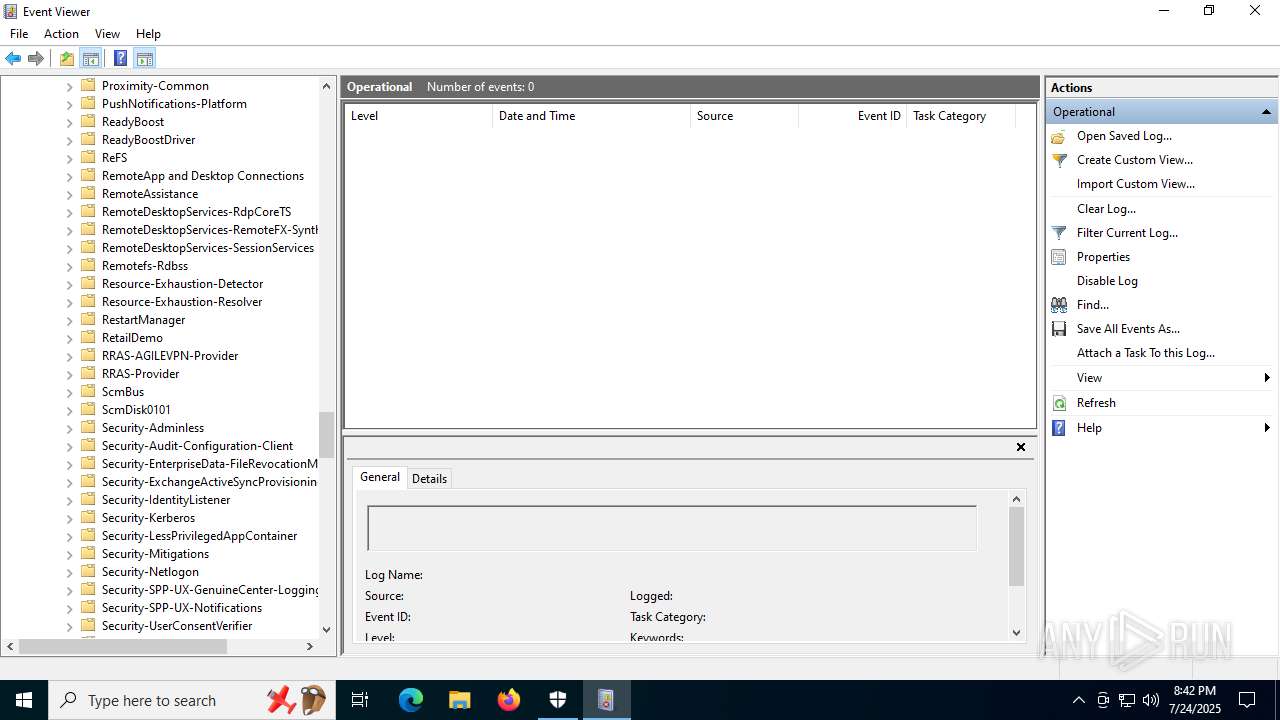Launch Firefox from the taskbar
The height and width of the screenshot is (720, 1280).
pyautogui.click(x=509, y=700)
